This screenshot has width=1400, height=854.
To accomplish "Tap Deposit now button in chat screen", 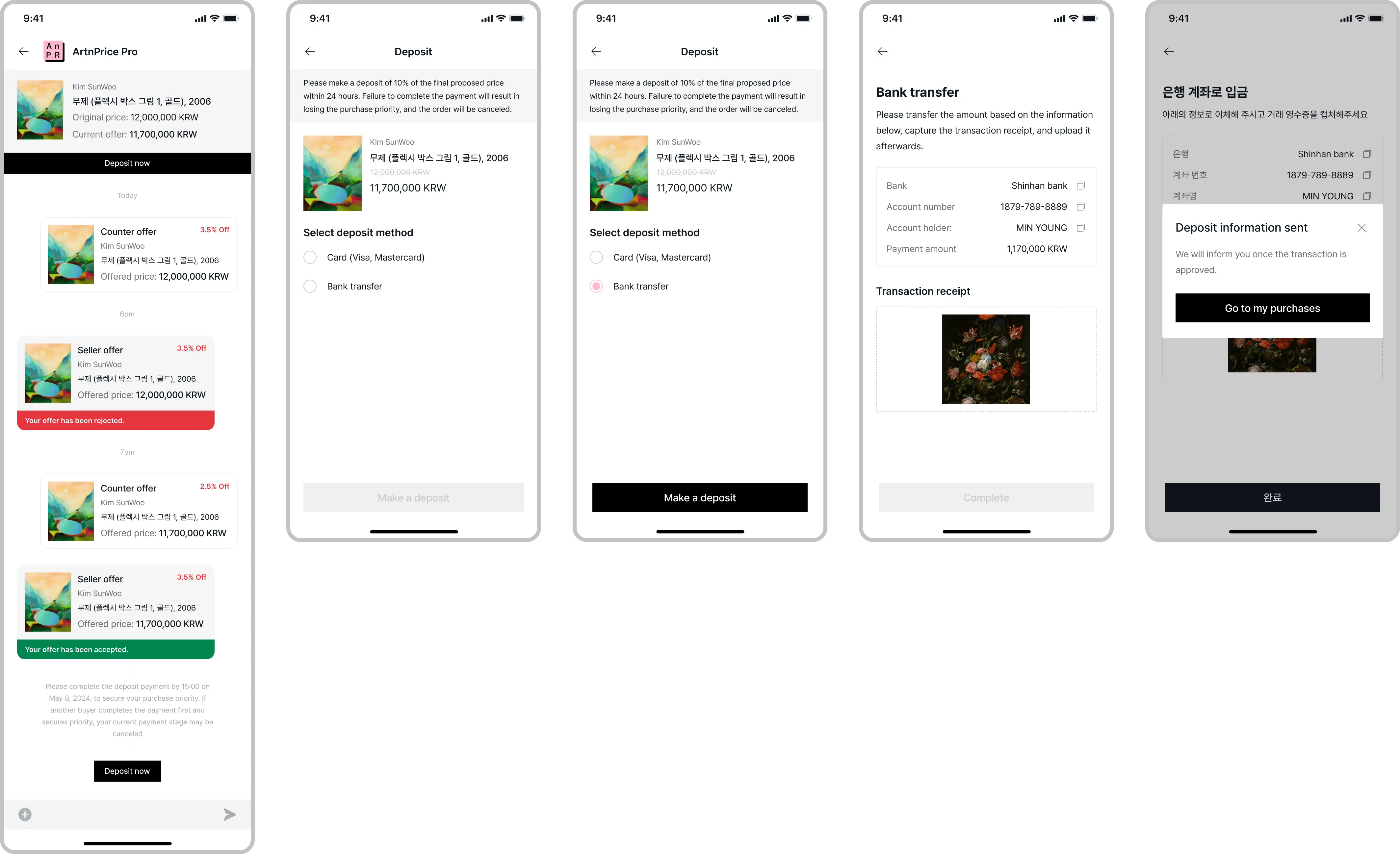I will pyautogui.click(x=127, y=770).
